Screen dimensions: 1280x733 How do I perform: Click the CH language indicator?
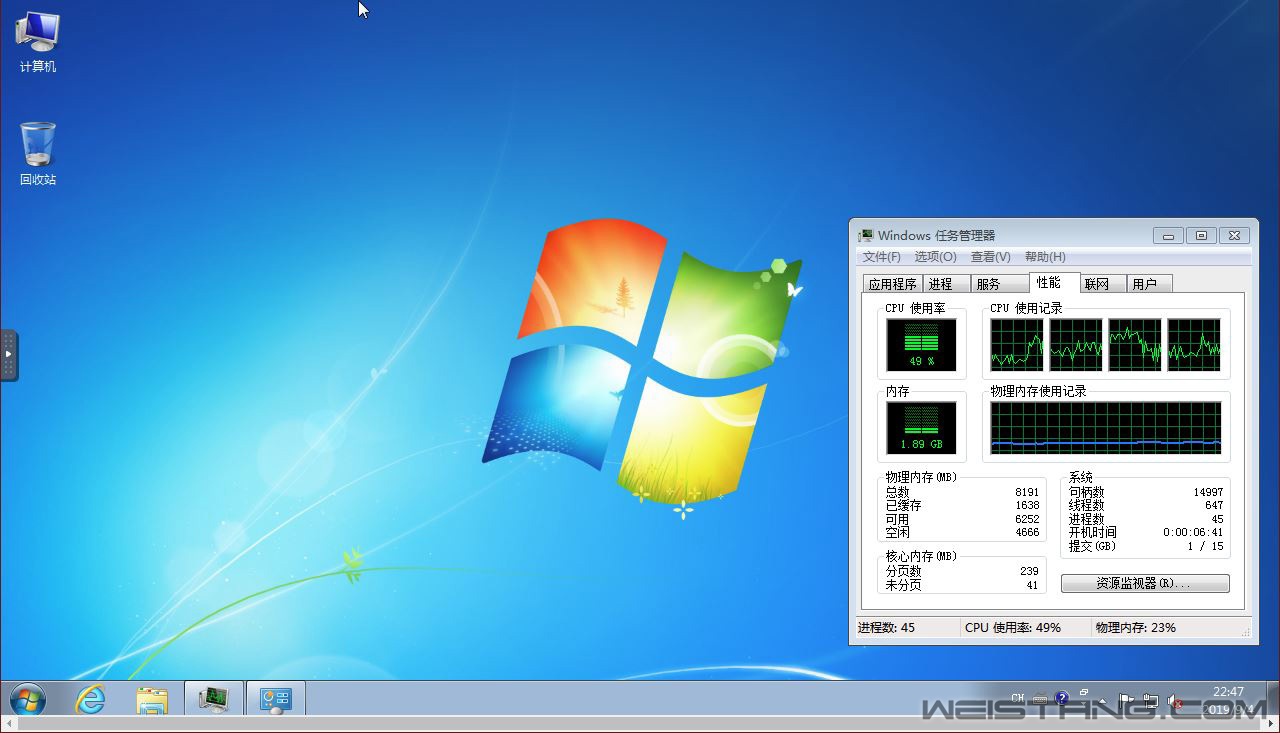click(1018, 697)
